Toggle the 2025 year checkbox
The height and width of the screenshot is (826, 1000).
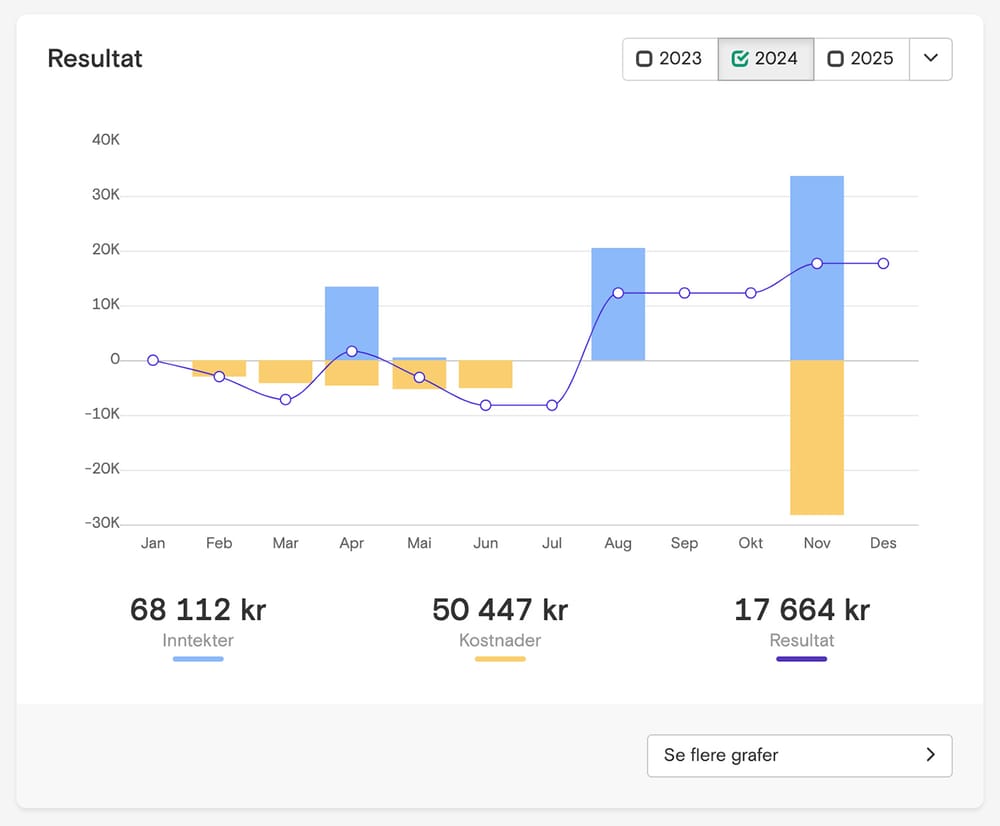836,59
